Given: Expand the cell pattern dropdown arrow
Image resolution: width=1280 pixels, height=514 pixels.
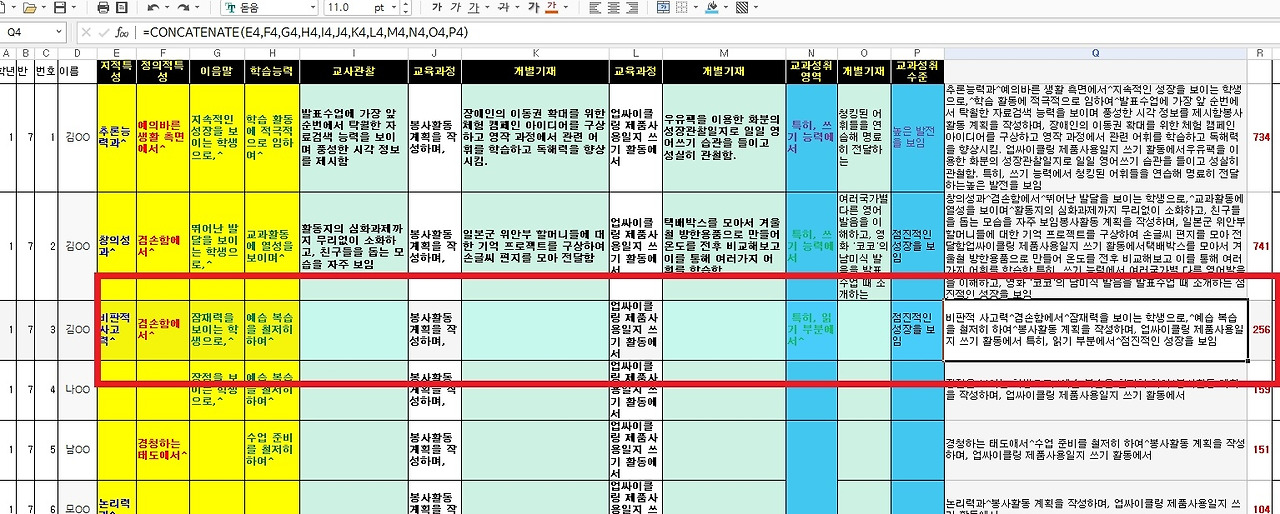Looking at the screenshot, I should pyautogui.click(x=756, y=7).
